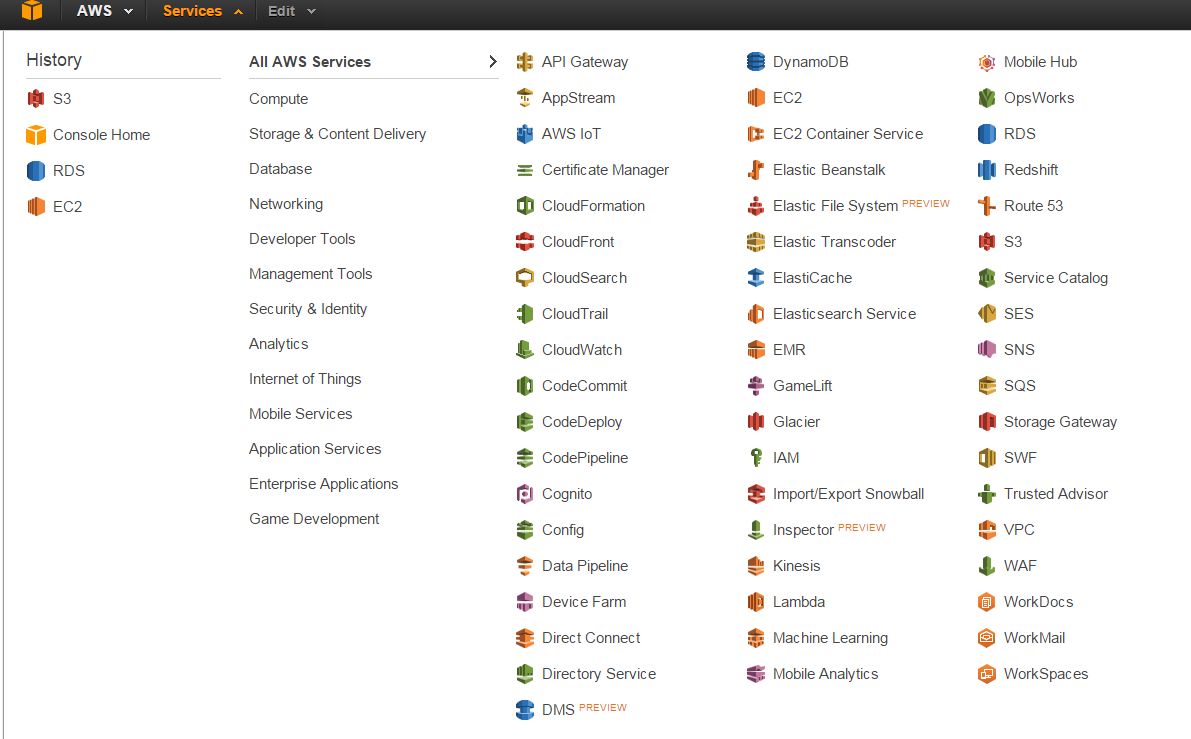Open the Machine Learning link
The height and width of the screenshot is (739, 1191).
(830, 638)
